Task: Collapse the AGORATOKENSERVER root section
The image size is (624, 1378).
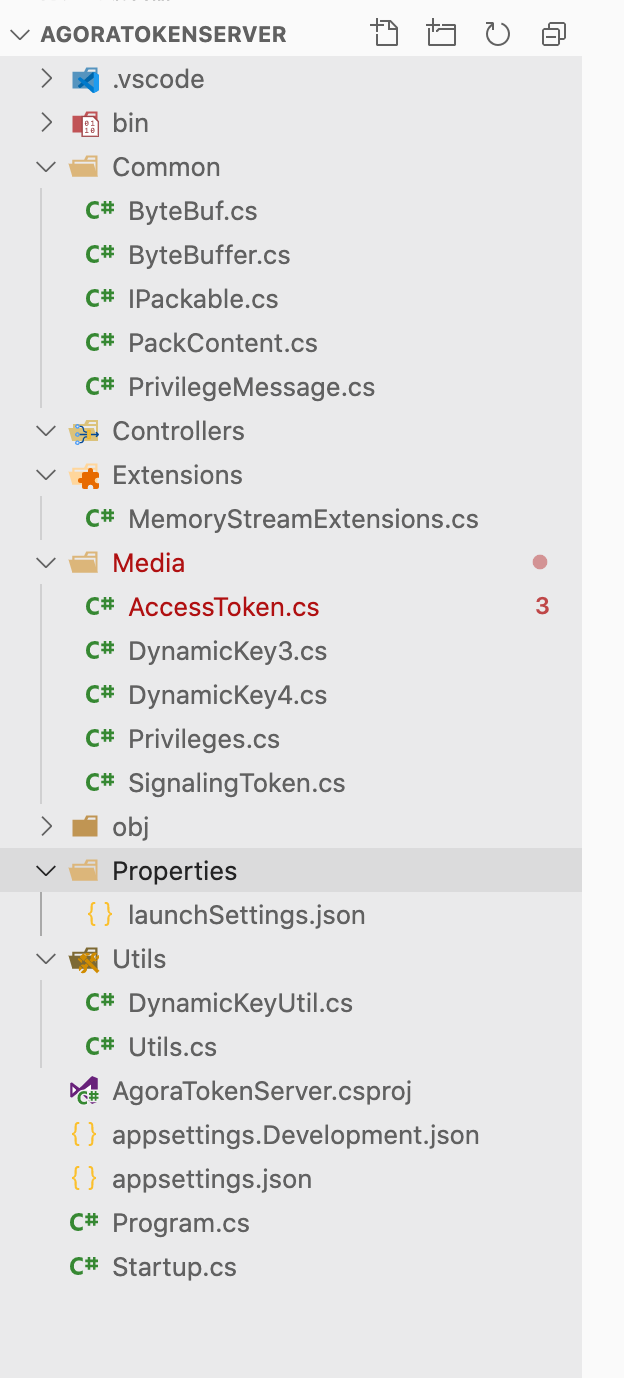Action: pyautogui.click(x=19, y=34)
